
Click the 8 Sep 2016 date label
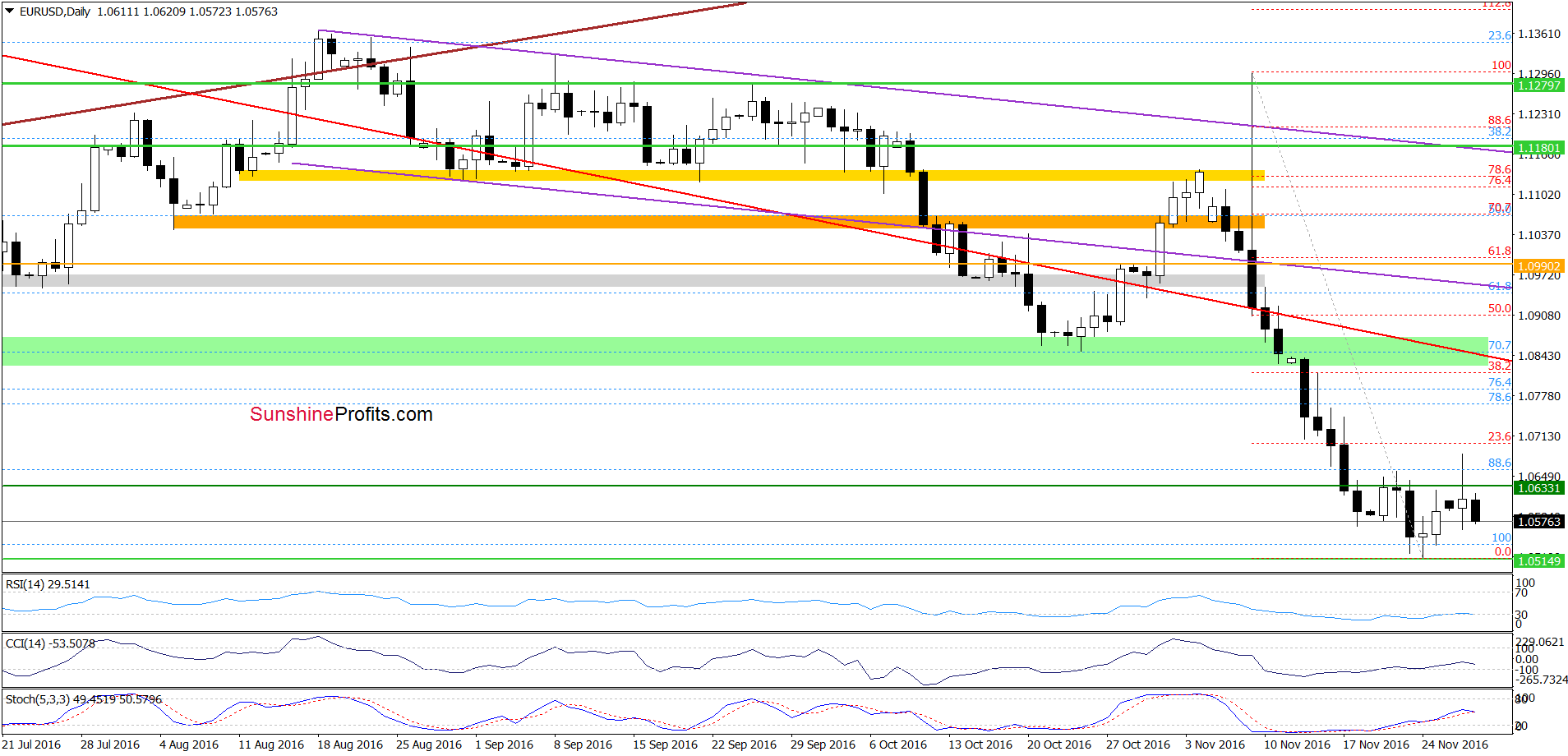click(x=583, y=744)
